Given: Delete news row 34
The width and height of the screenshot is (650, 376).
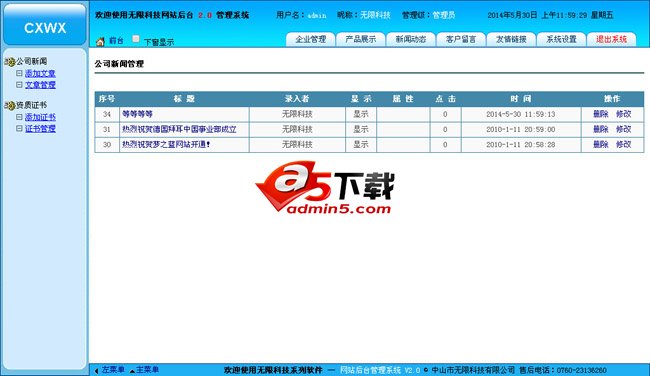Looking at the screenshot, I should (x=600, y=114).
